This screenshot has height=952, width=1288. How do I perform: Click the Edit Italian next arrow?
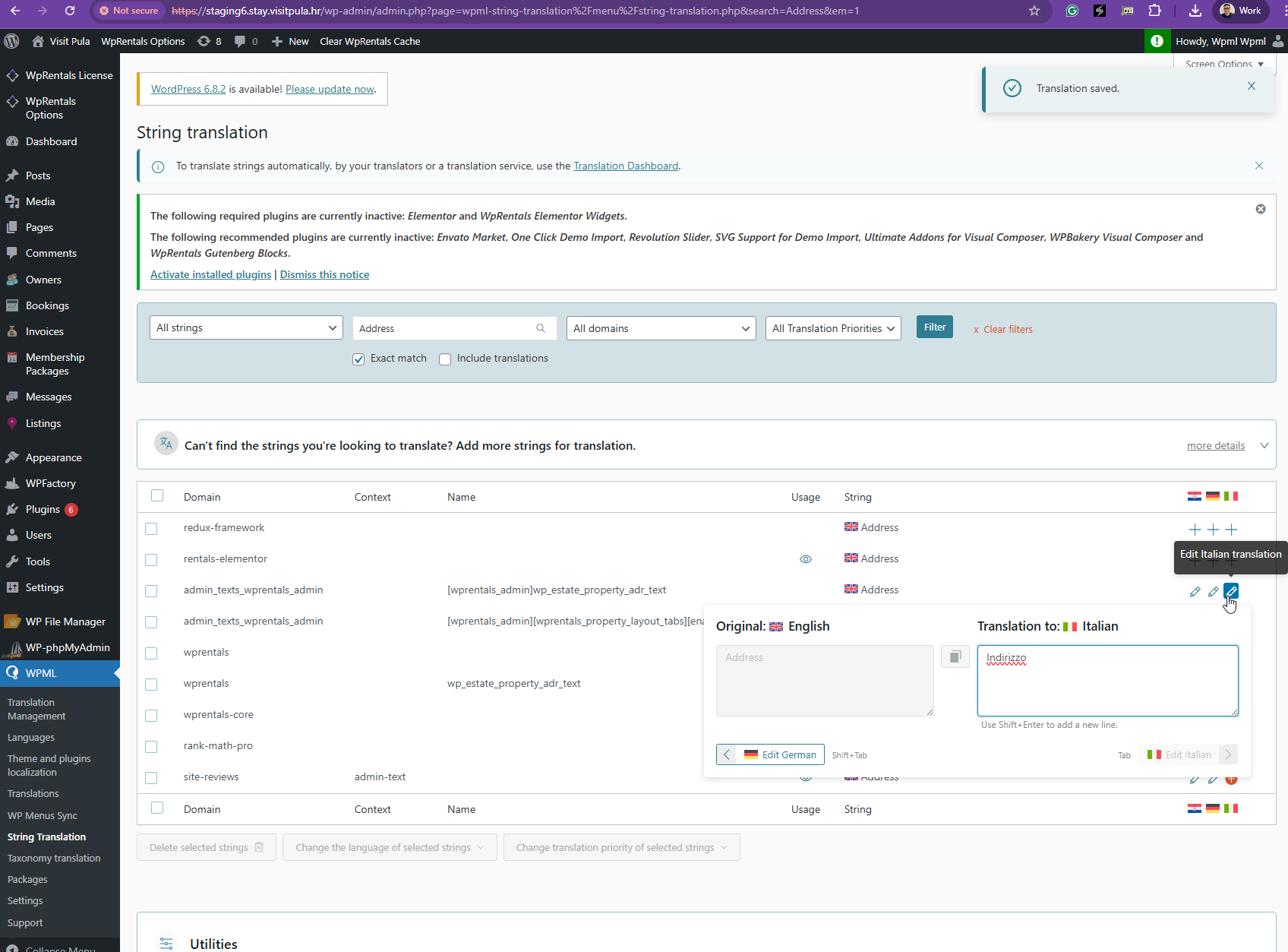pos(1228,754)
